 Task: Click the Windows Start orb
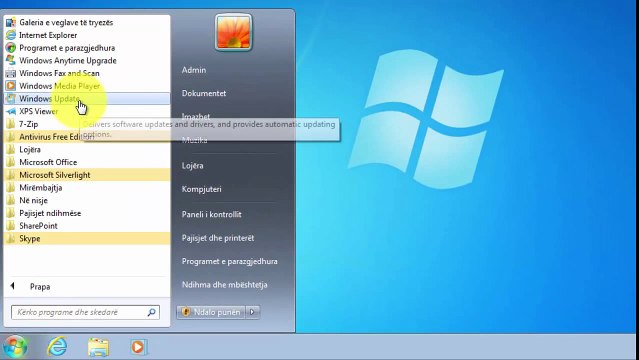tap(15, 347)
